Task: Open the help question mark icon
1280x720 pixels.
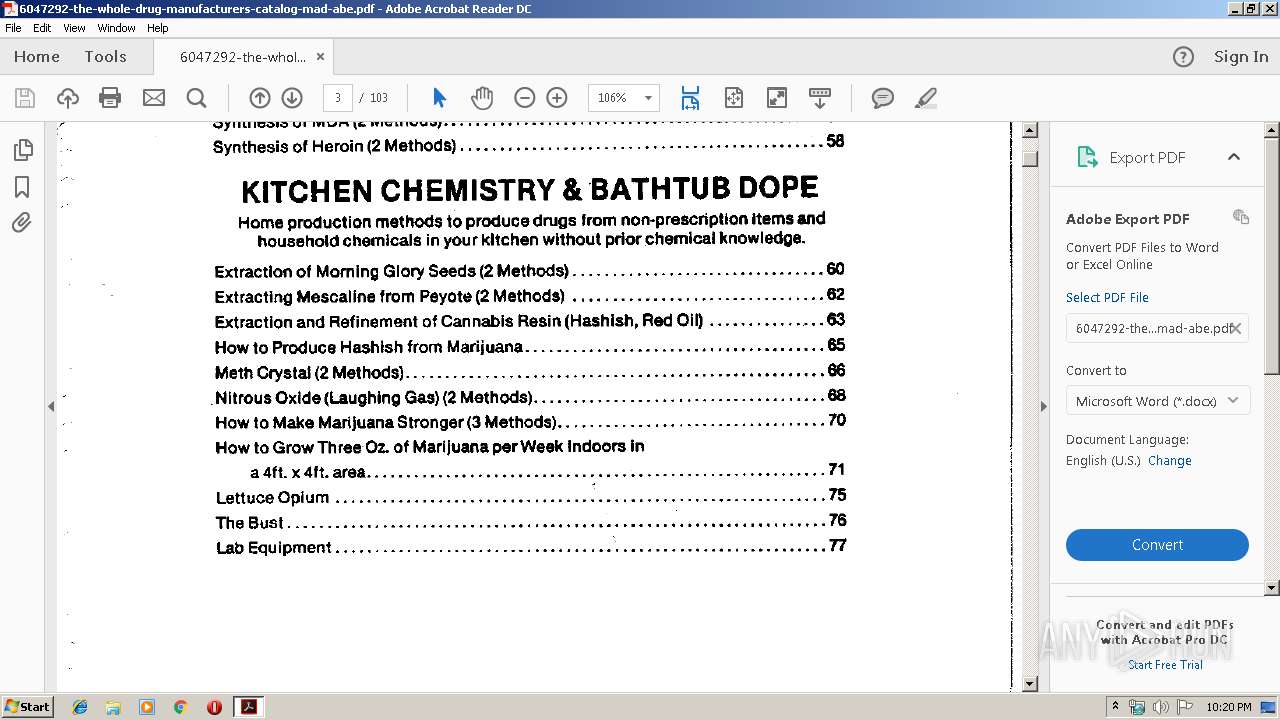Action: click(1183, 57)
